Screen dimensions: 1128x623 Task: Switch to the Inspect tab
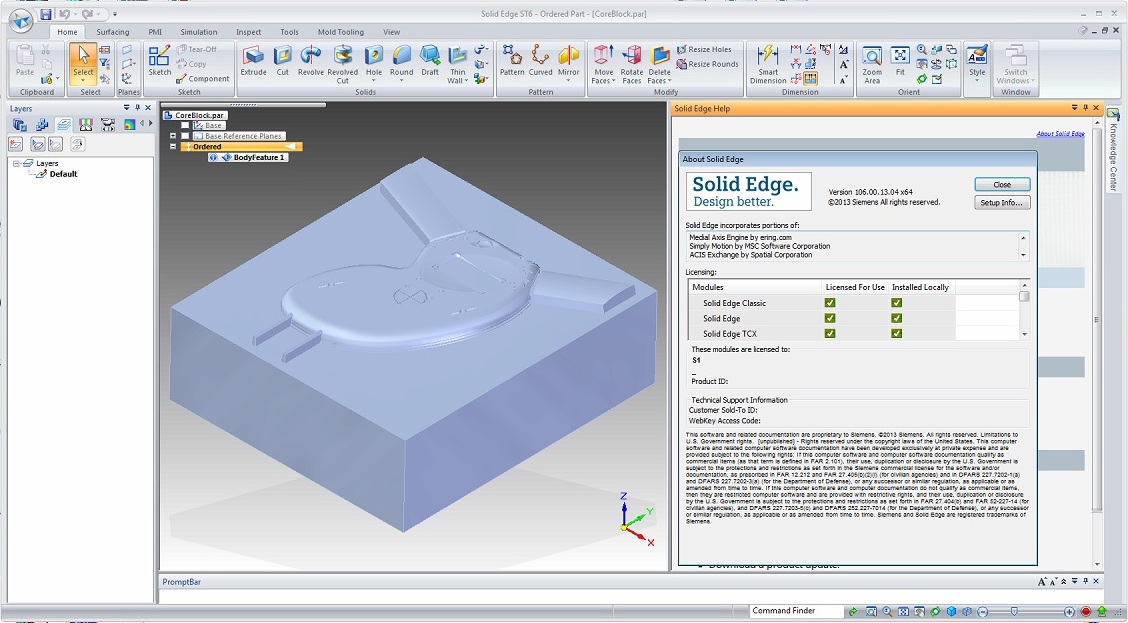(x=248, y=32)
